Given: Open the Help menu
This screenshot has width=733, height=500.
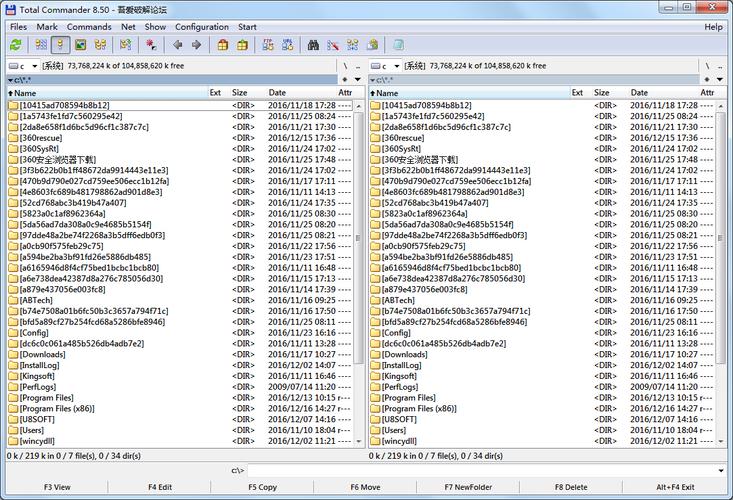Looking at the screenshot, I should [x=713, y=27].
